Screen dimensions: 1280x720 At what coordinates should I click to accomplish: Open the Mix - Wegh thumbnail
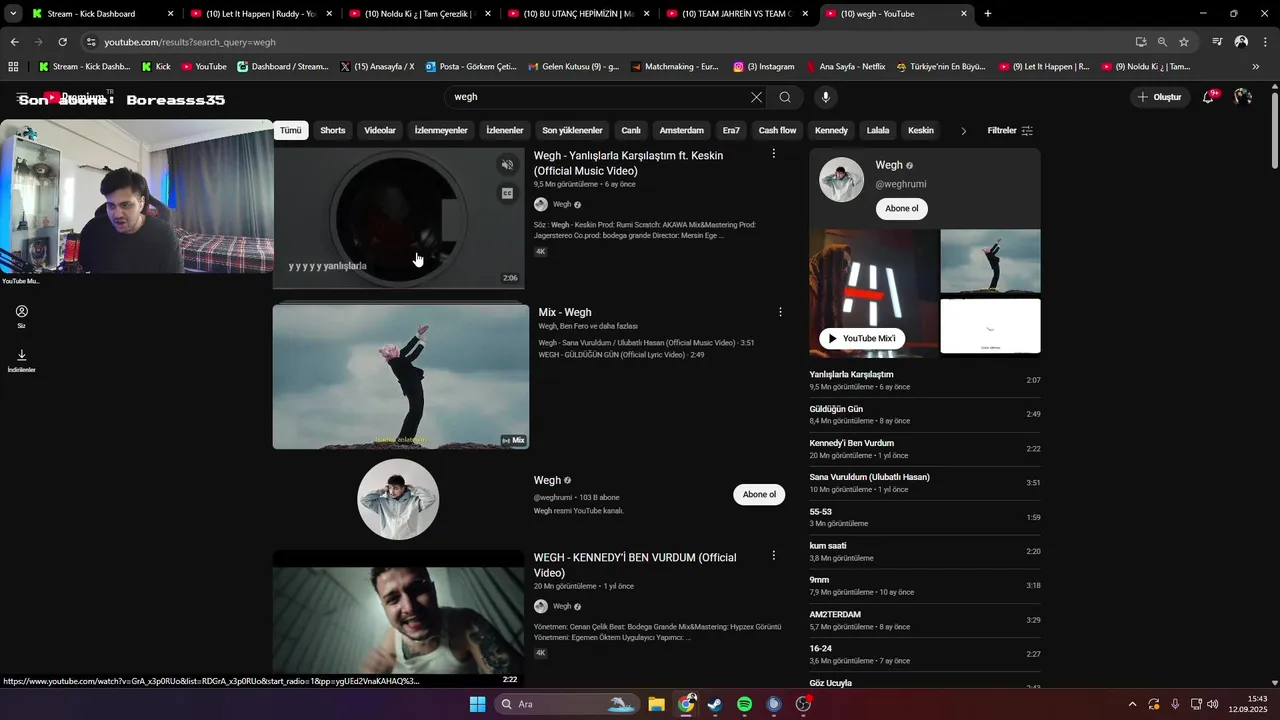tap(401, 376)
